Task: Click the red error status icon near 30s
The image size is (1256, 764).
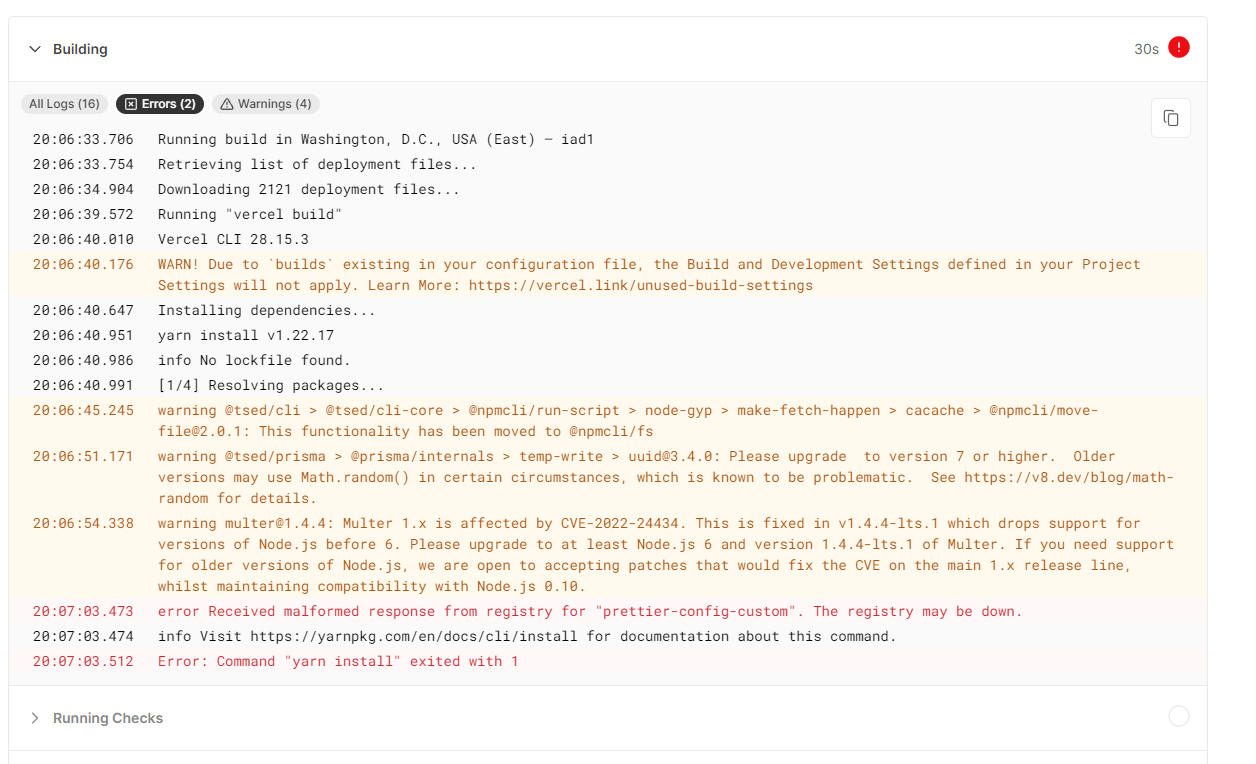Action: tap(1177, 47)
